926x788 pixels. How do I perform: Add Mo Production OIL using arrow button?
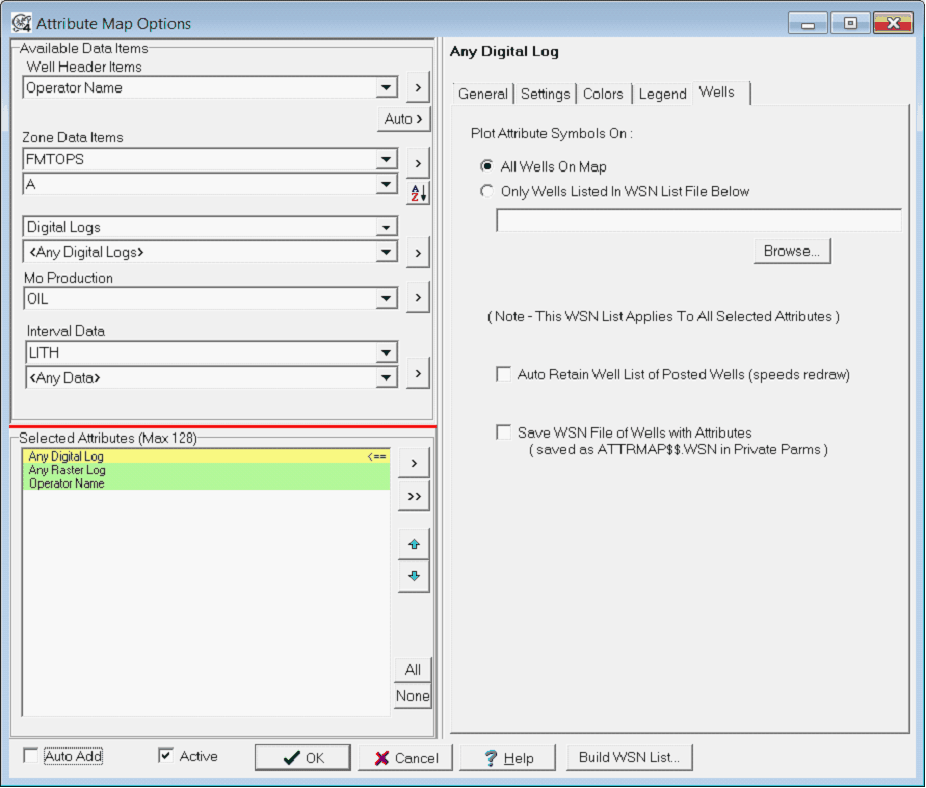[417, 297]
